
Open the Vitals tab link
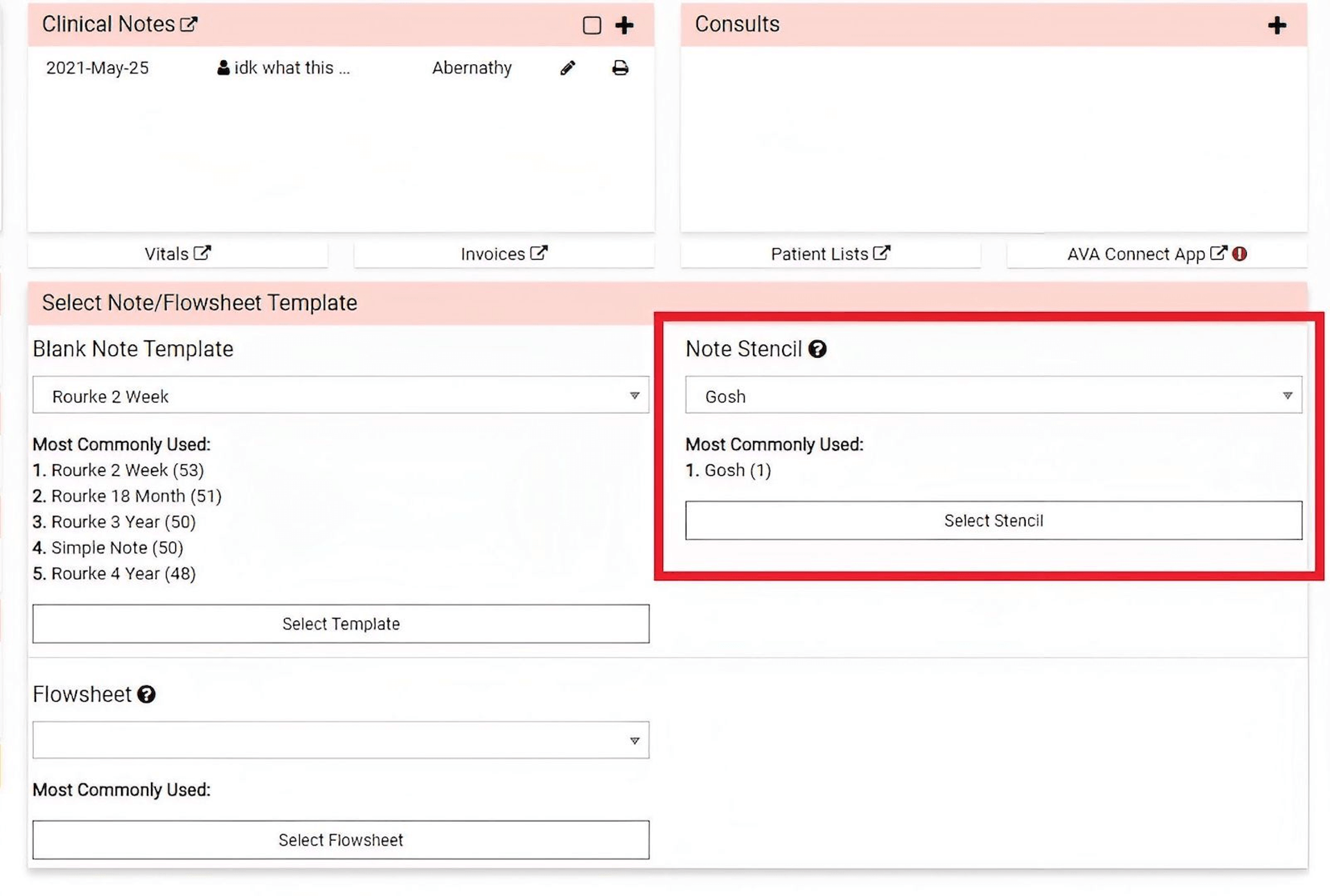point(177,254)
